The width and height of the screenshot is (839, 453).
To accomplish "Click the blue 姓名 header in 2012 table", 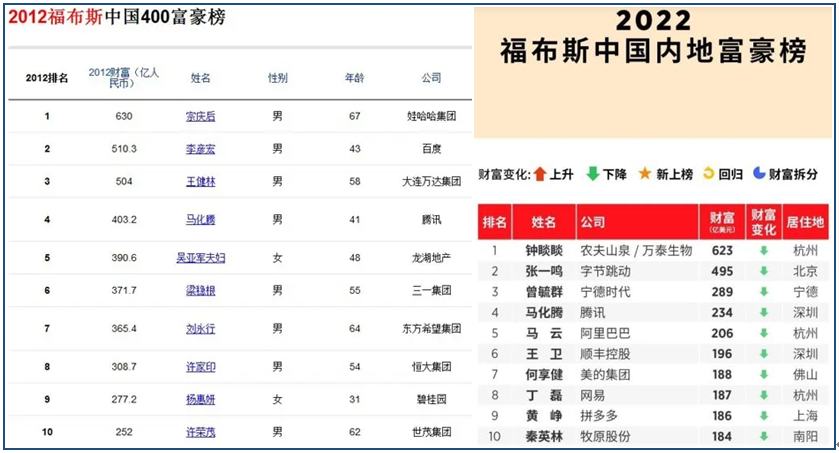I will point(201,78).
